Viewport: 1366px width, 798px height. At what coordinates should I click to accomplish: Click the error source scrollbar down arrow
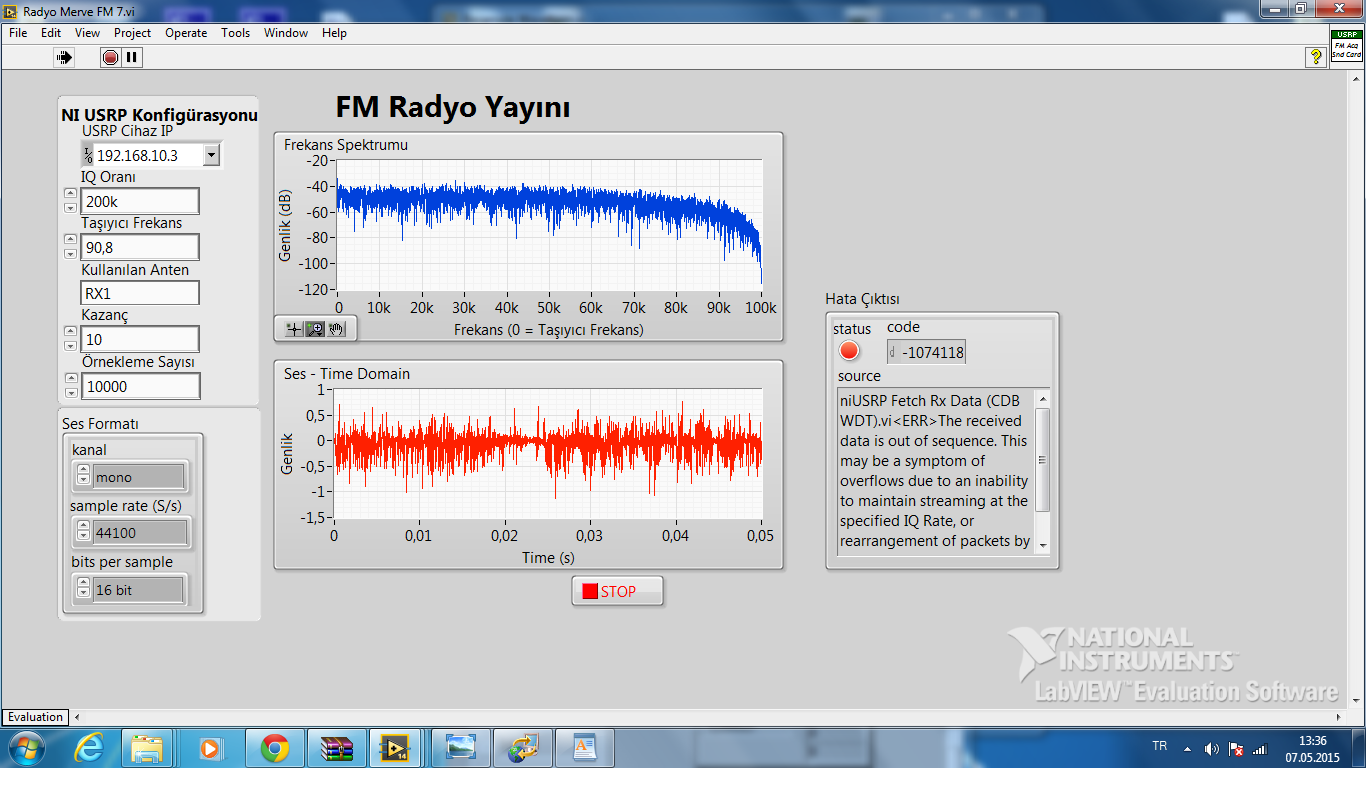[x=1042, y=545]
